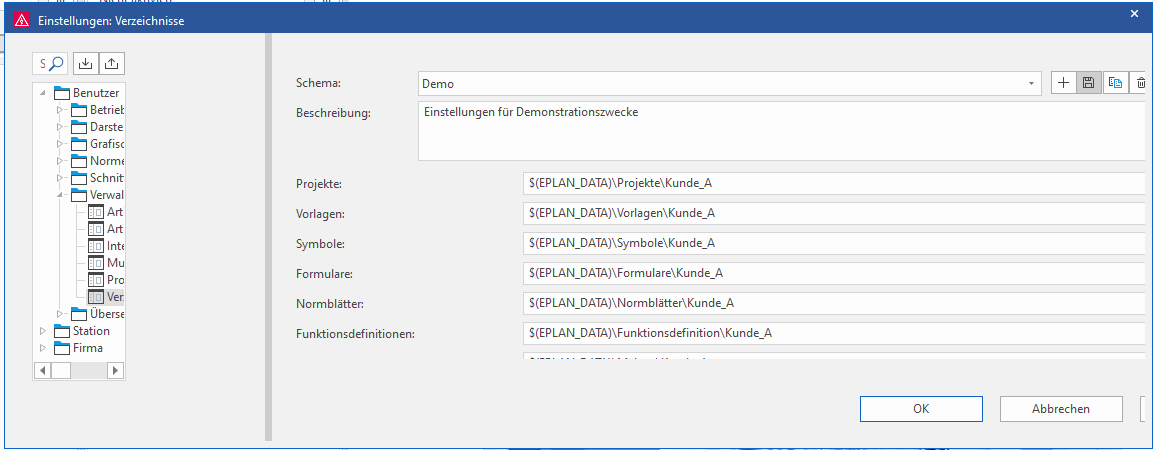Save the schema using the floppy disk icon
Viewport: 1155px width, 450px height.
pos(1089,83)
